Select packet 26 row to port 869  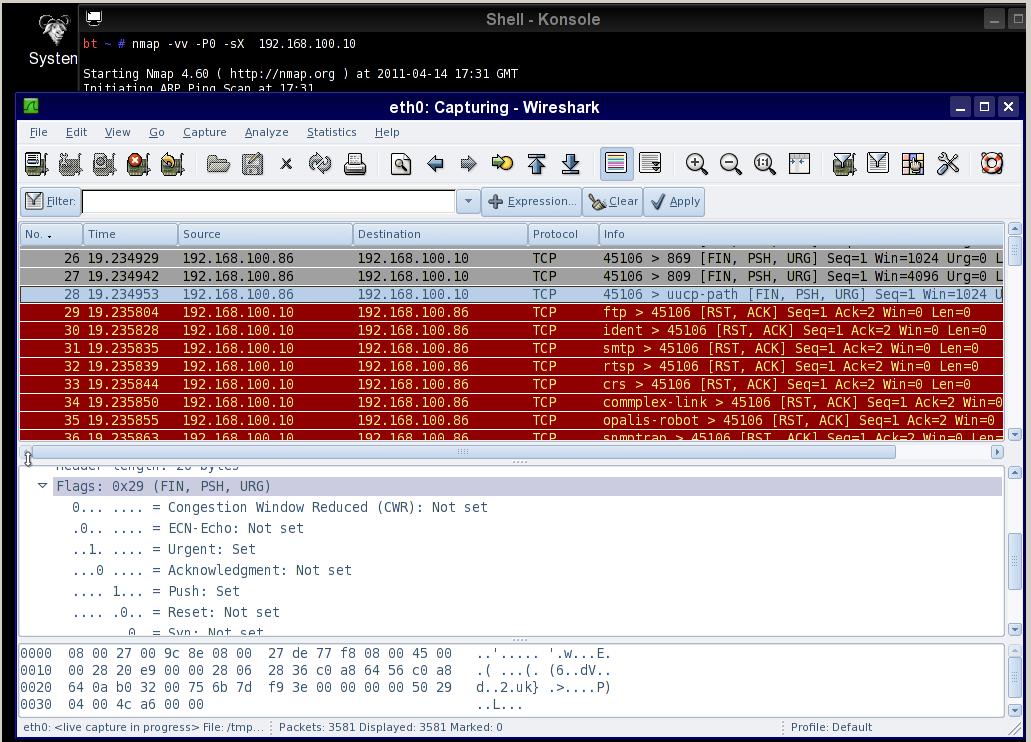point(512,259)
